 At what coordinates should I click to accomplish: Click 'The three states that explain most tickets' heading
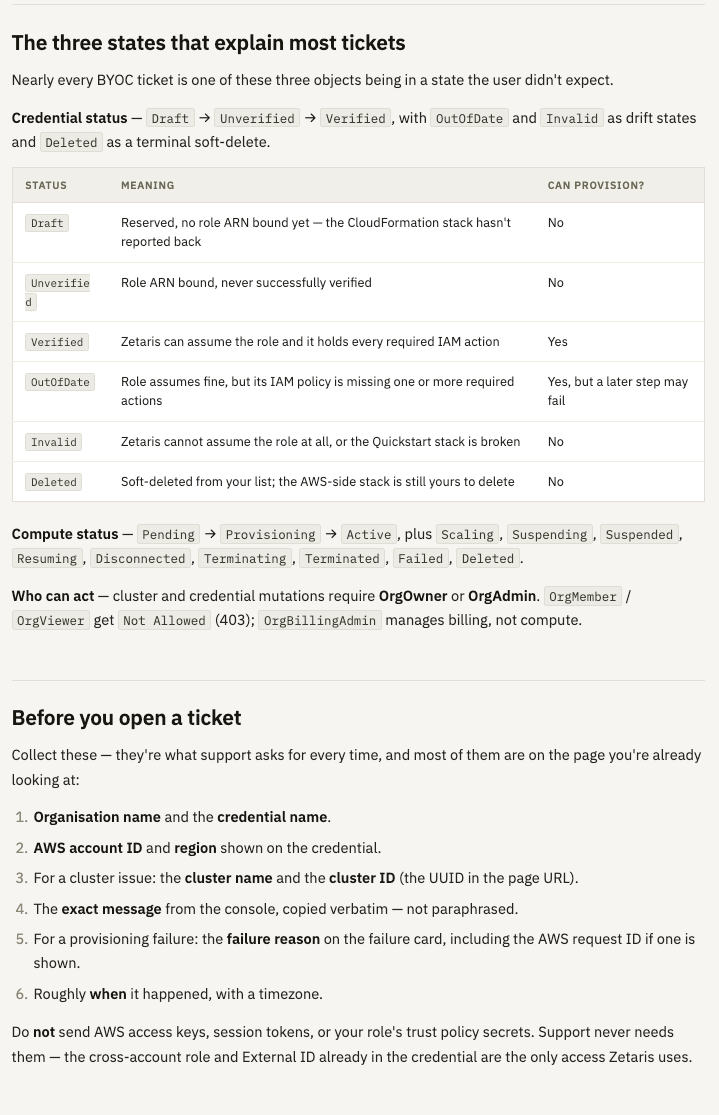coord(208,43)
